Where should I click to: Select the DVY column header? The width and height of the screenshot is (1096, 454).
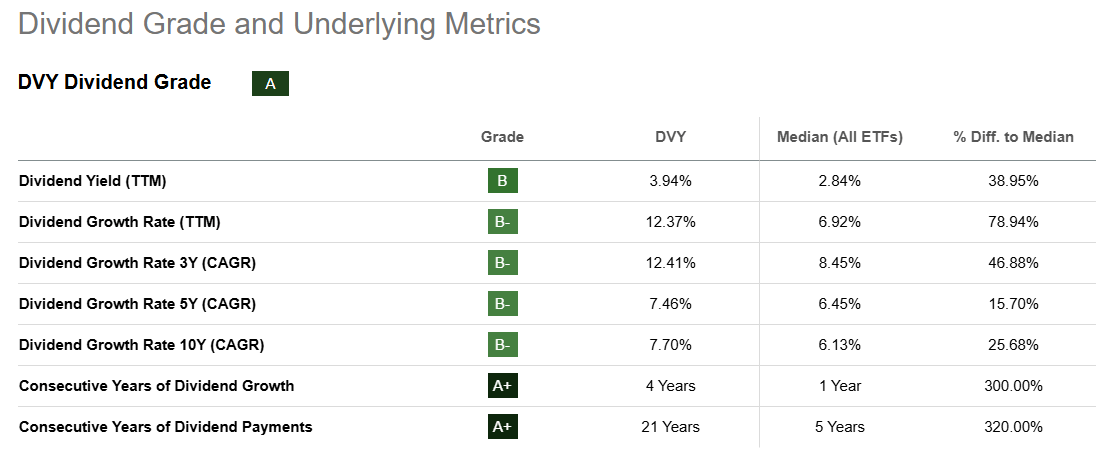coord(669,137)
